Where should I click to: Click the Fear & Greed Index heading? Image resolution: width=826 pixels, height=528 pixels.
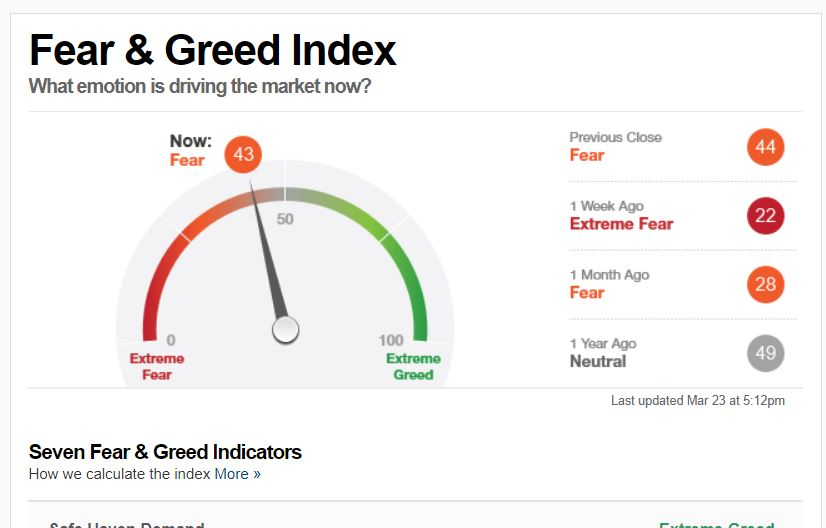click(213, 51)
